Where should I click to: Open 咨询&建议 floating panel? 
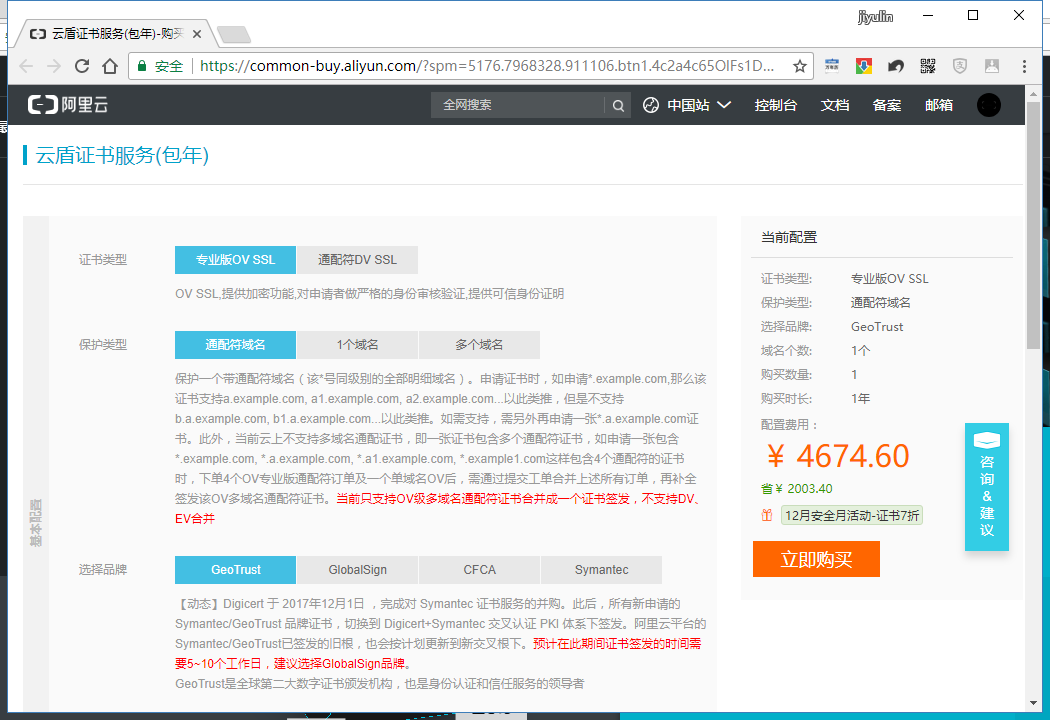click(986, 487)
